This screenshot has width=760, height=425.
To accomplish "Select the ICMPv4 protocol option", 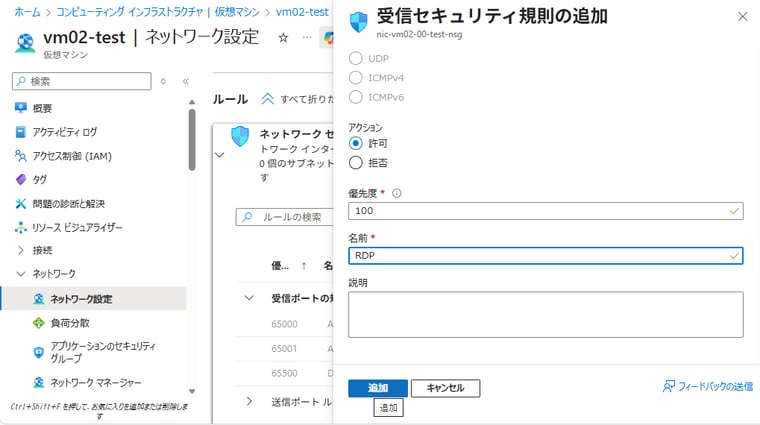I will [x=356, y=78].
